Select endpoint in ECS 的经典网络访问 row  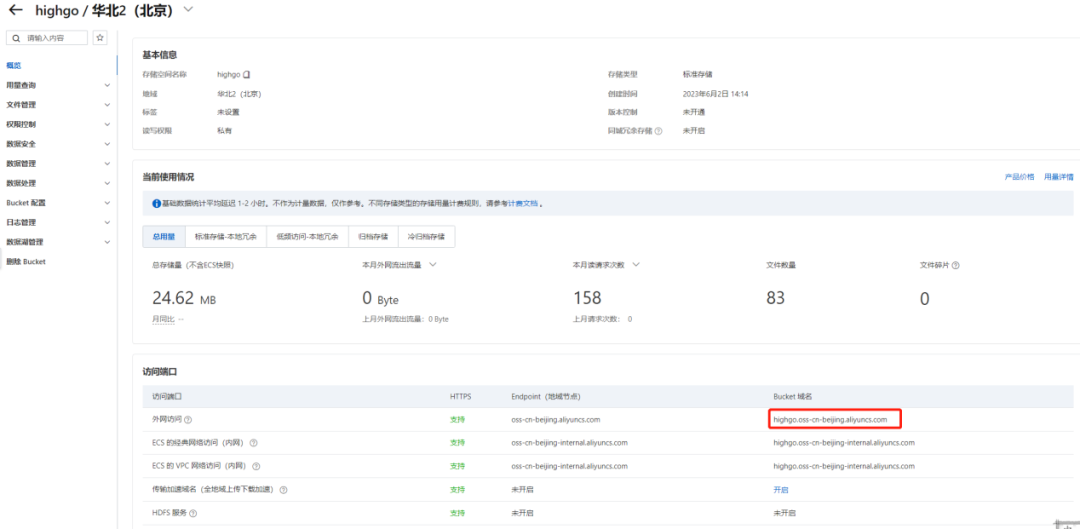[570, 442]
